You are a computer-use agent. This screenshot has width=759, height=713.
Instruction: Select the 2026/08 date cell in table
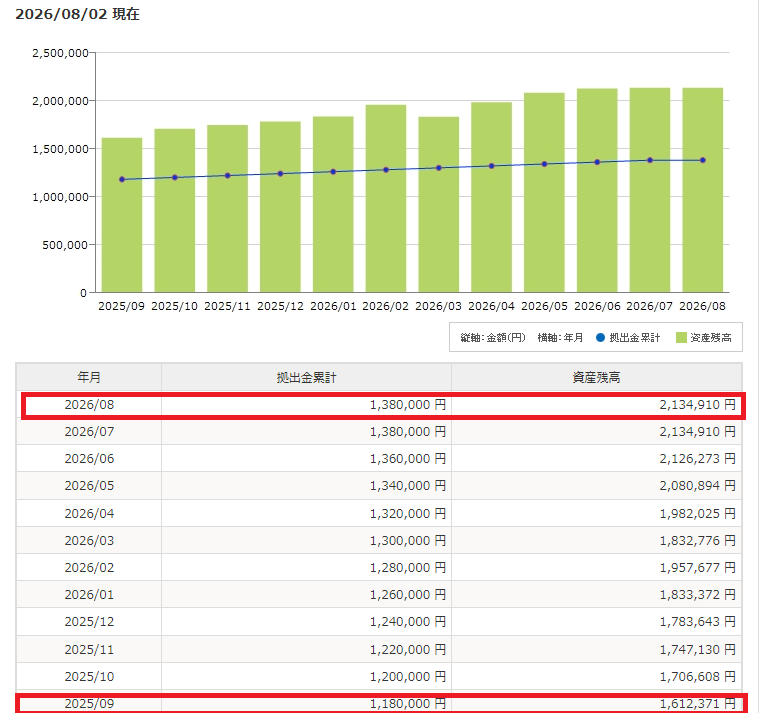(89, 404)
